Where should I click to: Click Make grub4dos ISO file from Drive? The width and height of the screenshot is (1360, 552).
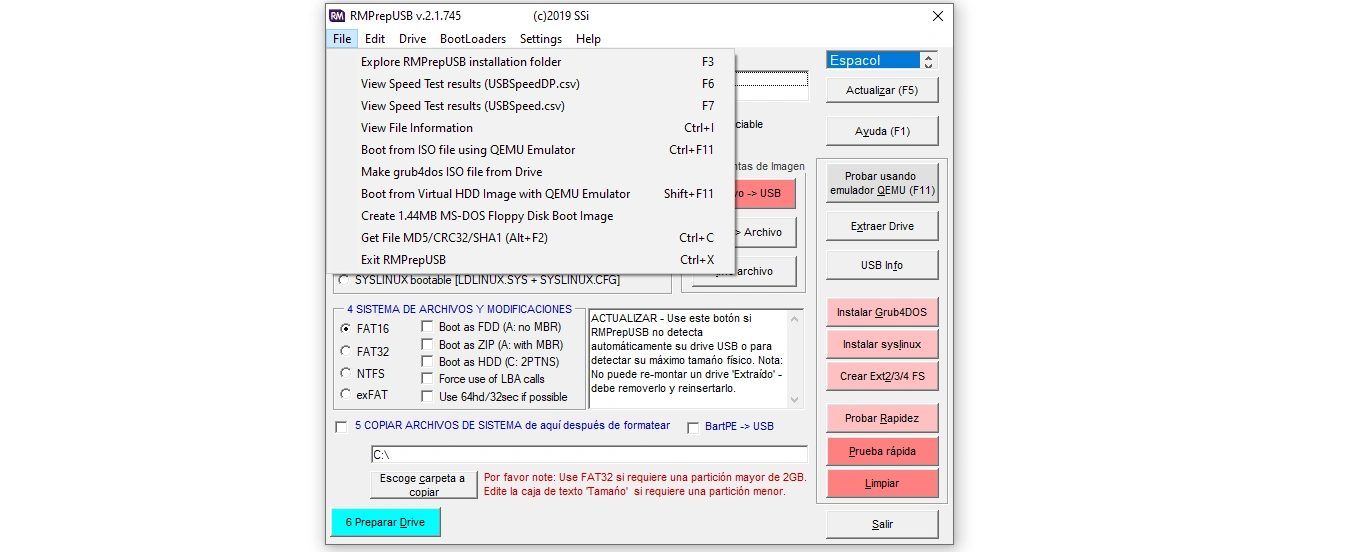451,172
